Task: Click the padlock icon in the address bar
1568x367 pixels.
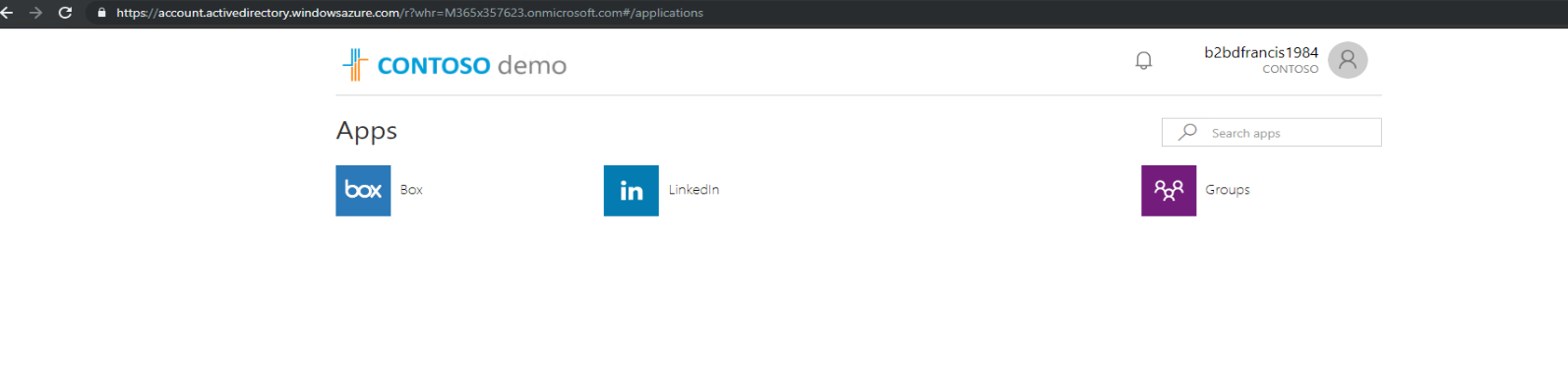Action: click(101, 13)
